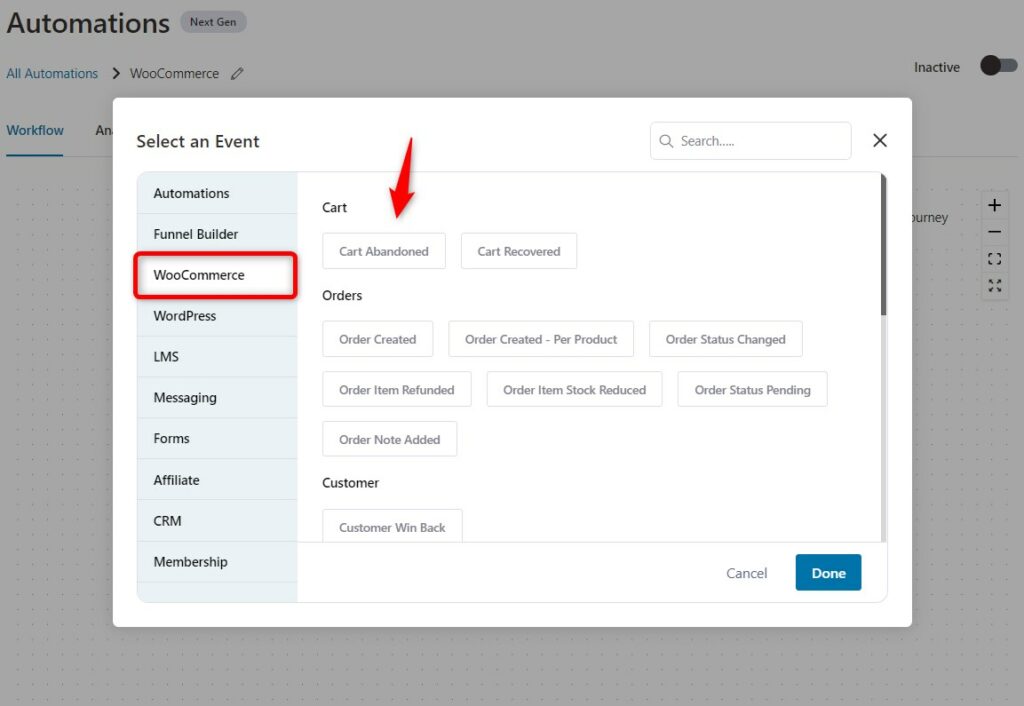Click the Cart section heading
1024x706 pixels.
334,207
